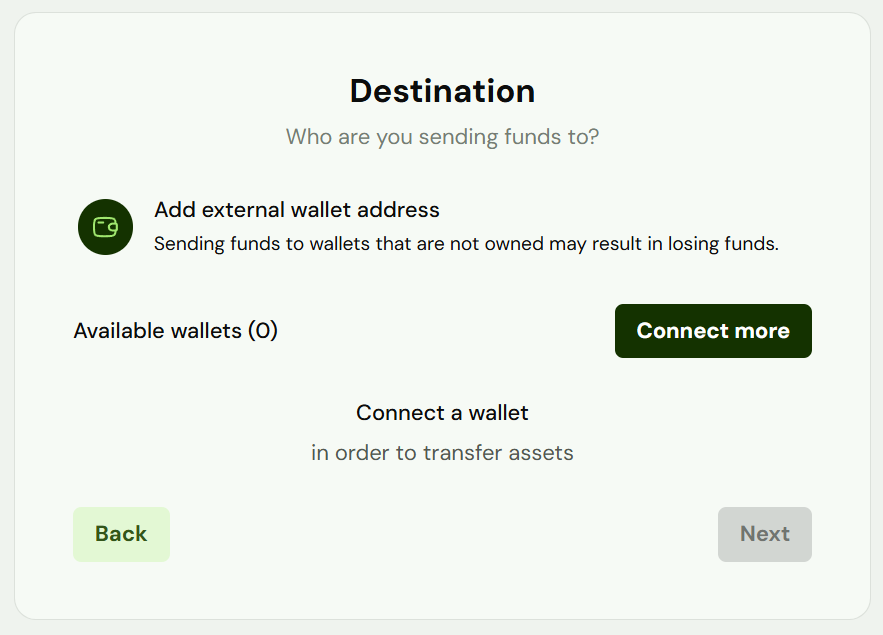Select Add external wallet address option
Viewport: 883px width, 635px height.
[297, 211]
